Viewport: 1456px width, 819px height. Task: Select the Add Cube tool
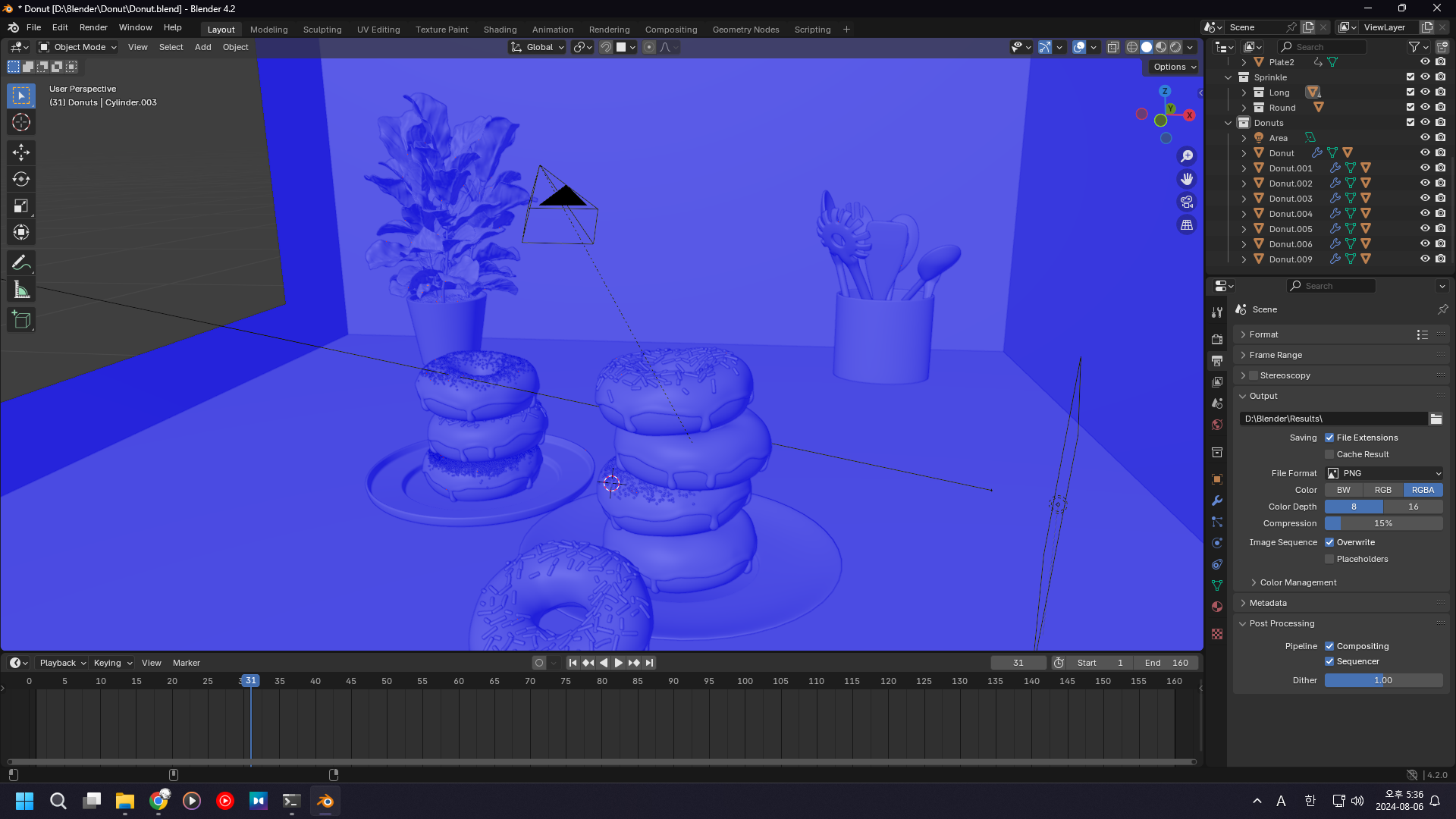tap(21, 319)
